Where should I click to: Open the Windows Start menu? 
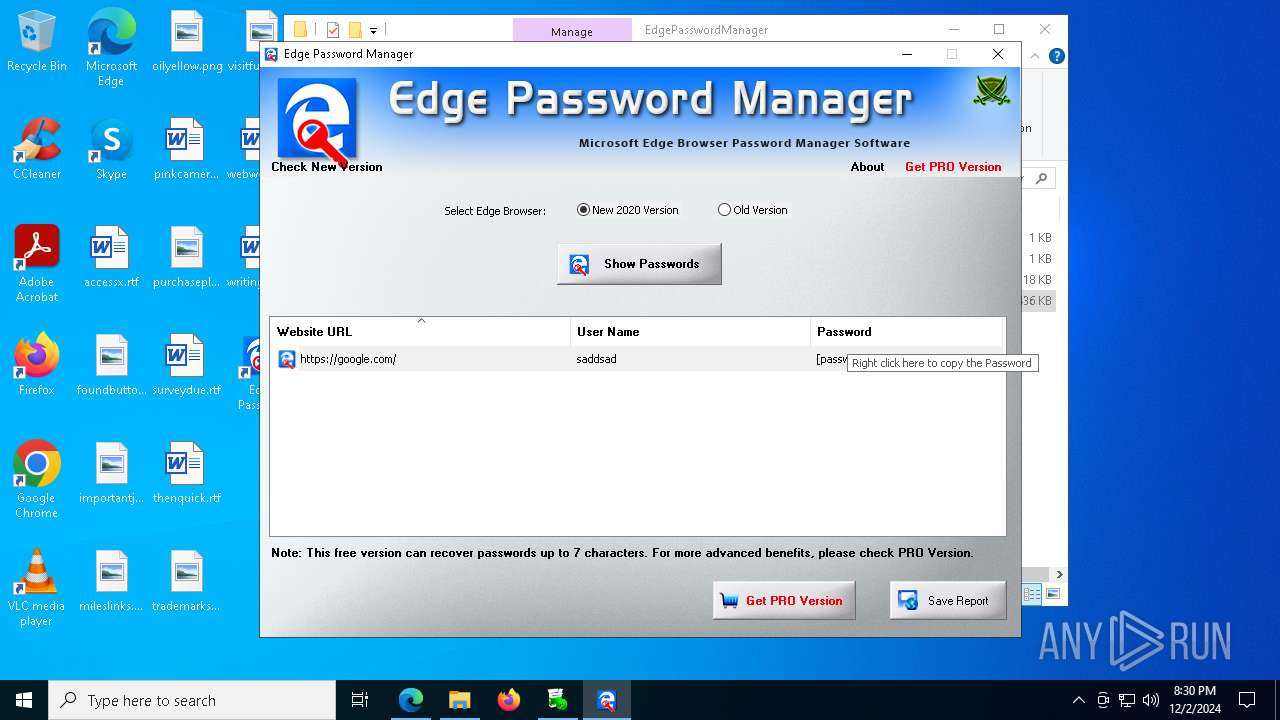point(24,700)
